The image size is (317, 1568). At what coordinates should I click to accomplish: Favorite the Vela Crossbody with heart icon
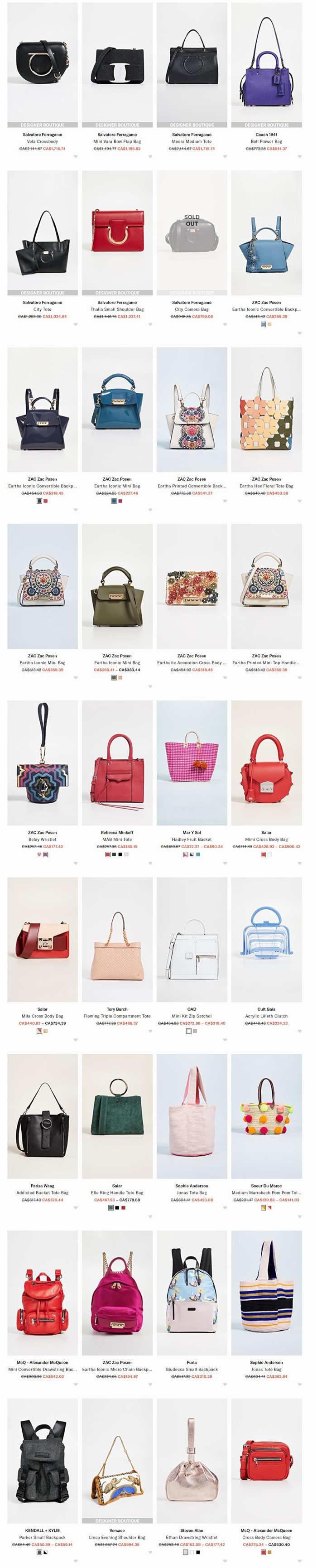(x=76, y=156)
